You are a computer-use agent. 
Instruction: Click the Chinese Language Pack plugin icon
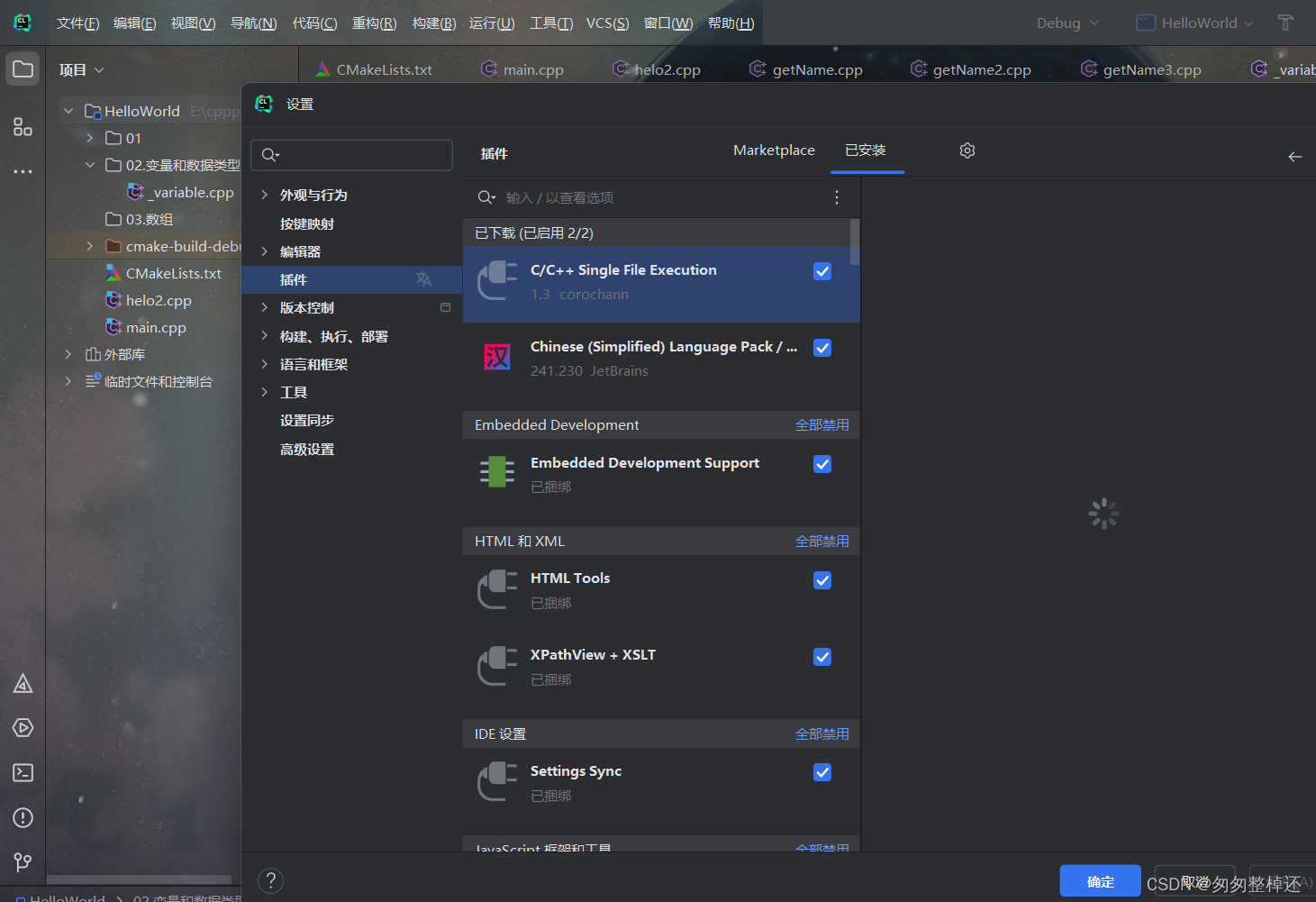[497, 358]
